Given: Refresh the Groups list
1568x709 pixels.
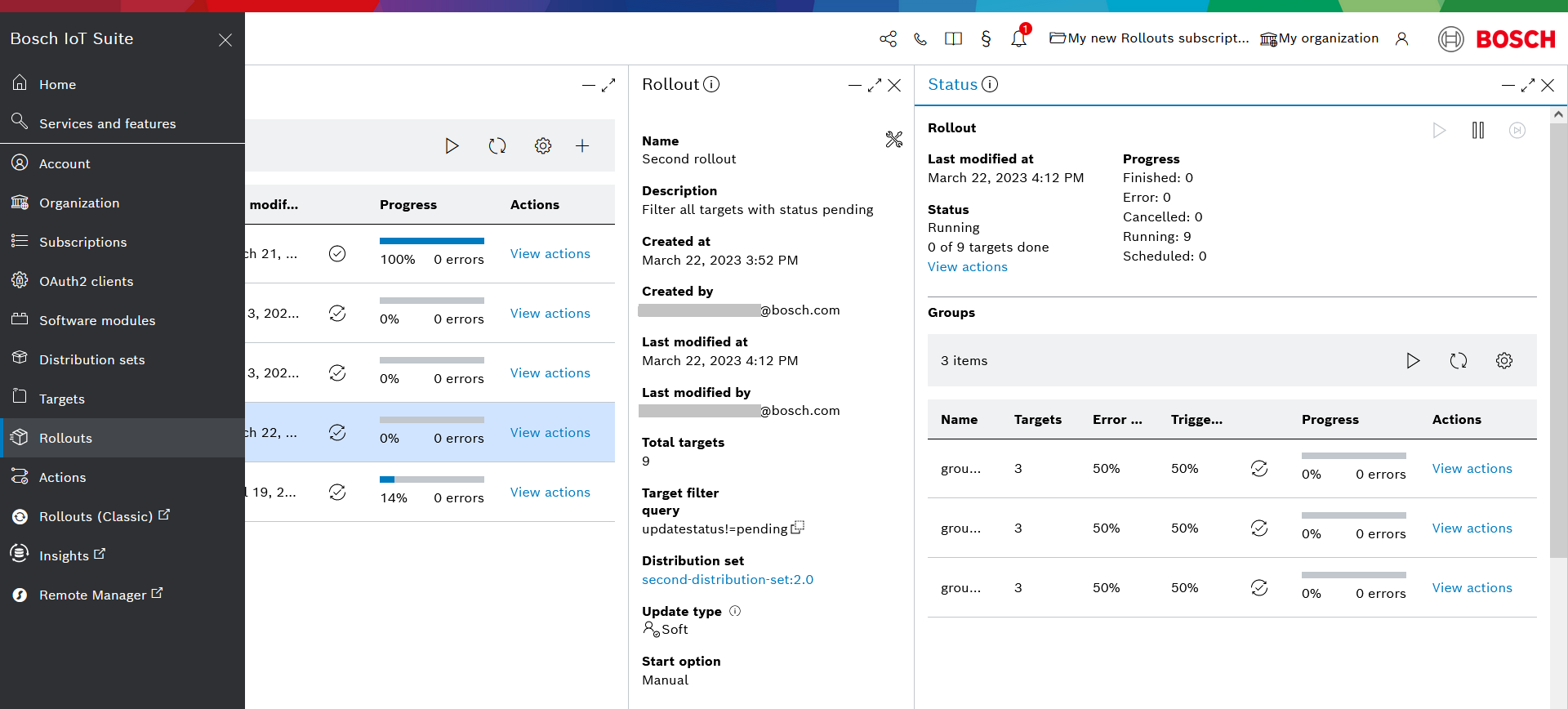Looking at the screenshot, I should pyautogui.click(x=1458, y=360).
